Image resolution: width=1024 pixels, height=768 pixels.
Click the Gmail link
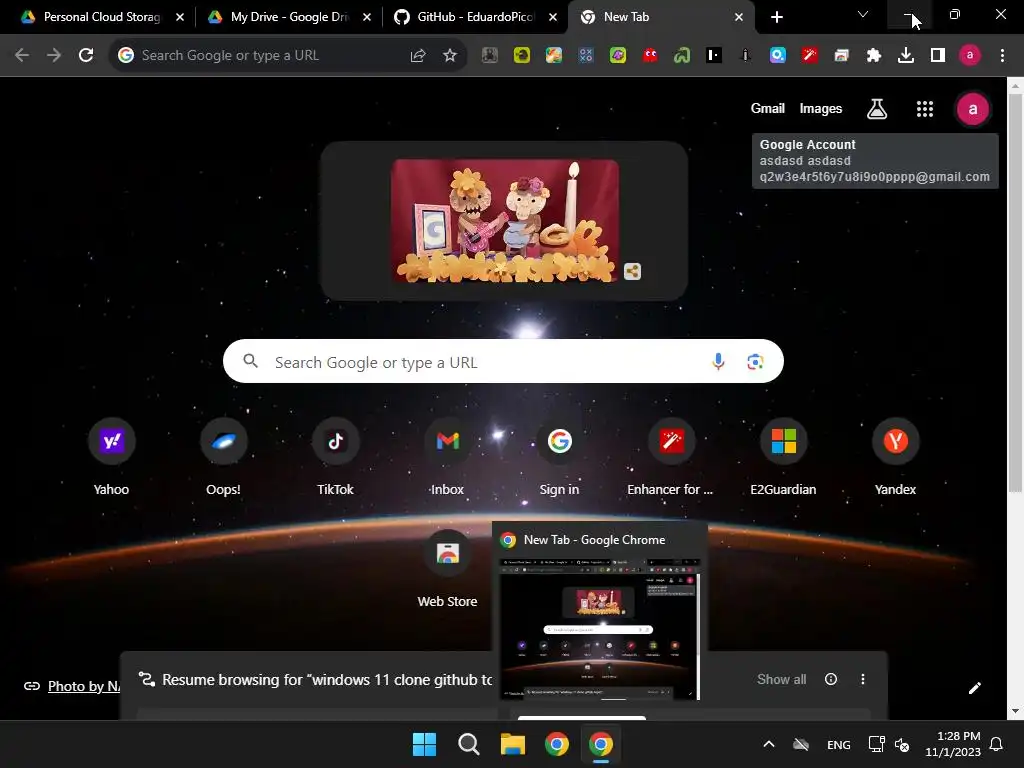767,108
